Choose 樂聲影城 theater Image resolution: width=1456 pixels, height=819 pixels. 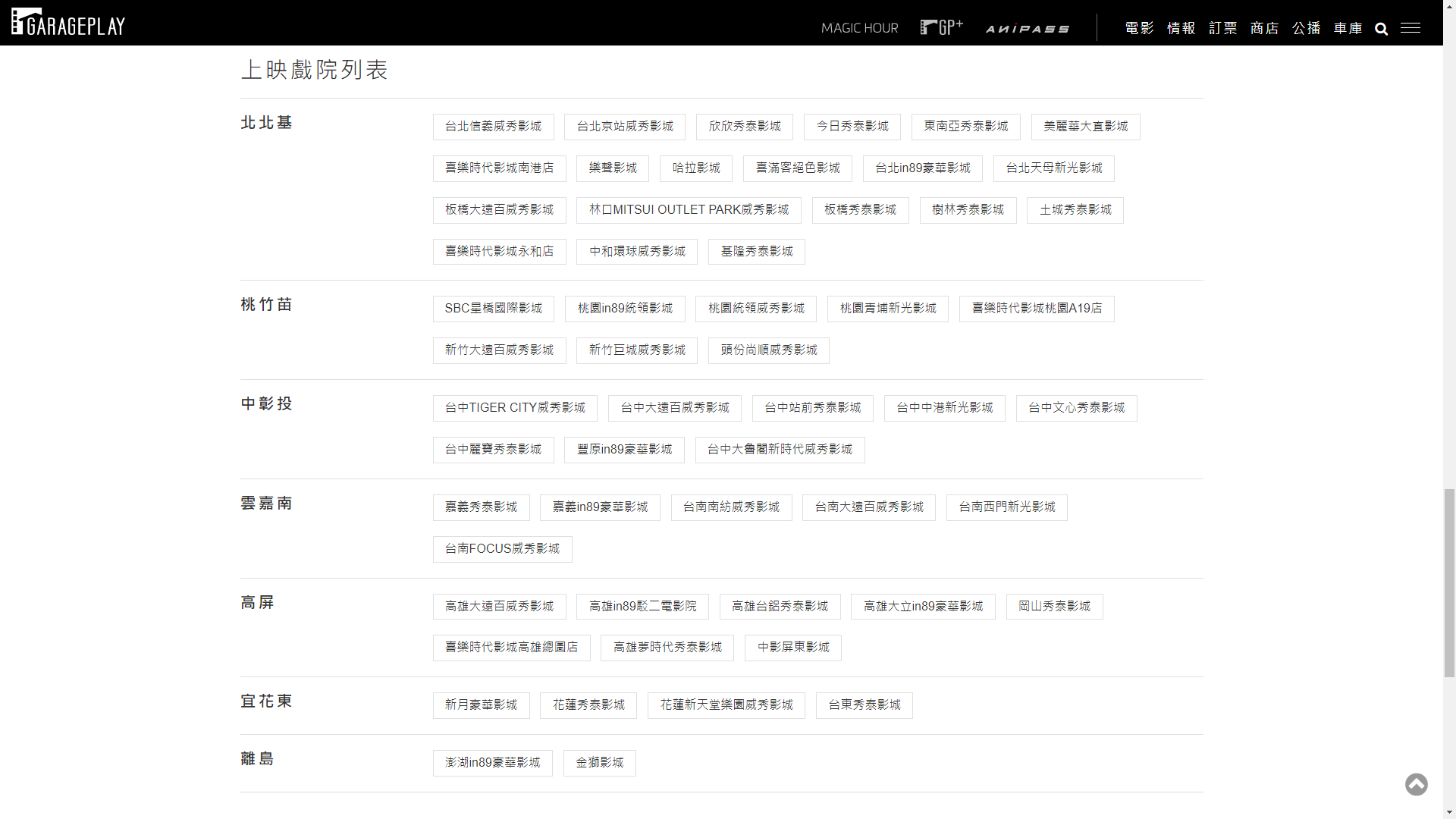[613, 168]
